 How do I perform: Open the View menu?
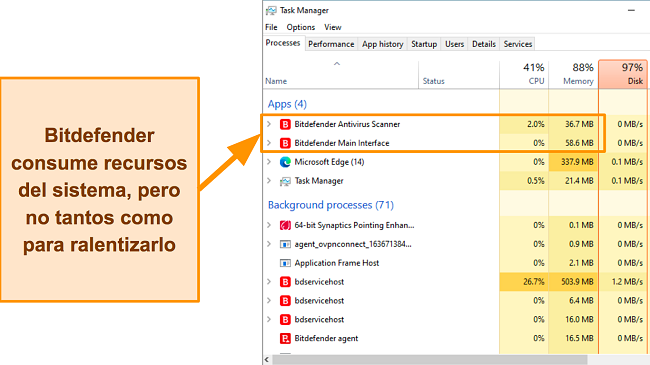pos(332,27)
